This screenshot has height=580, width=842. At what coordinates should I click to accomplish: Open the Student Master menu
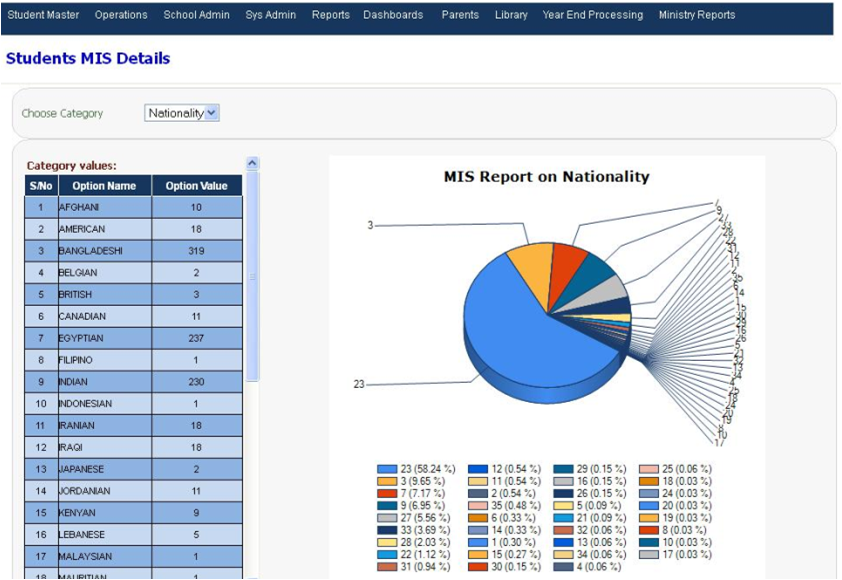click(x=46, y=15)
